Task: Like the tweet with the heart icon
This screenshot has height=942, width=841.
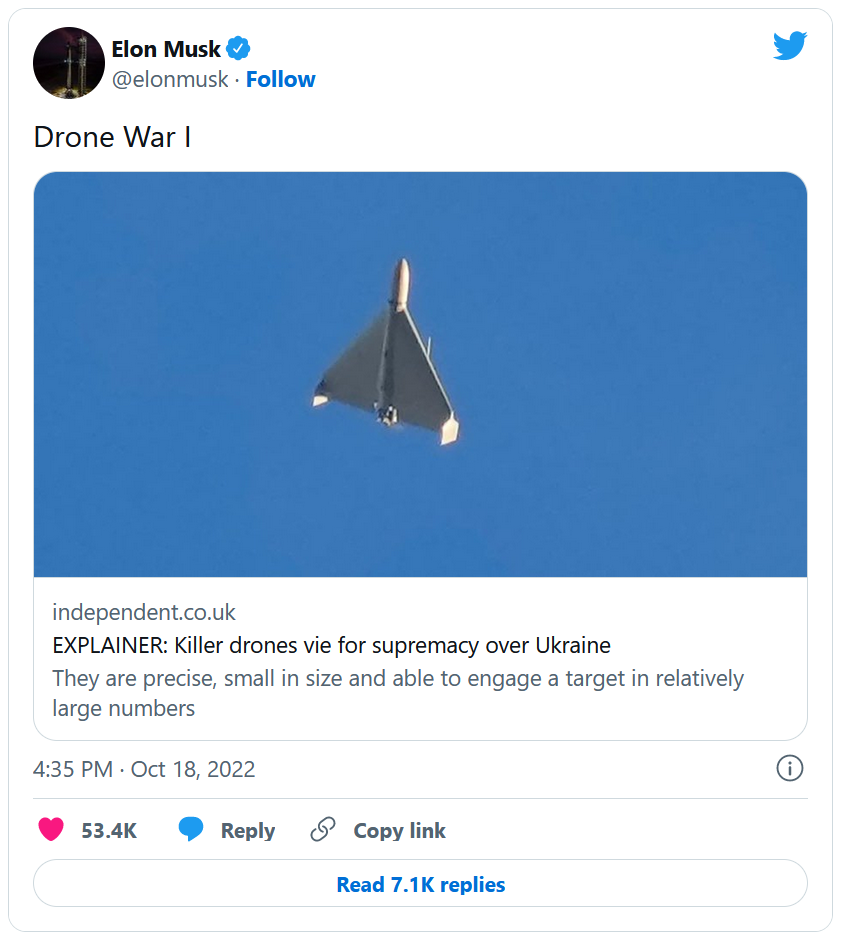Action: [x=51, y=830]
